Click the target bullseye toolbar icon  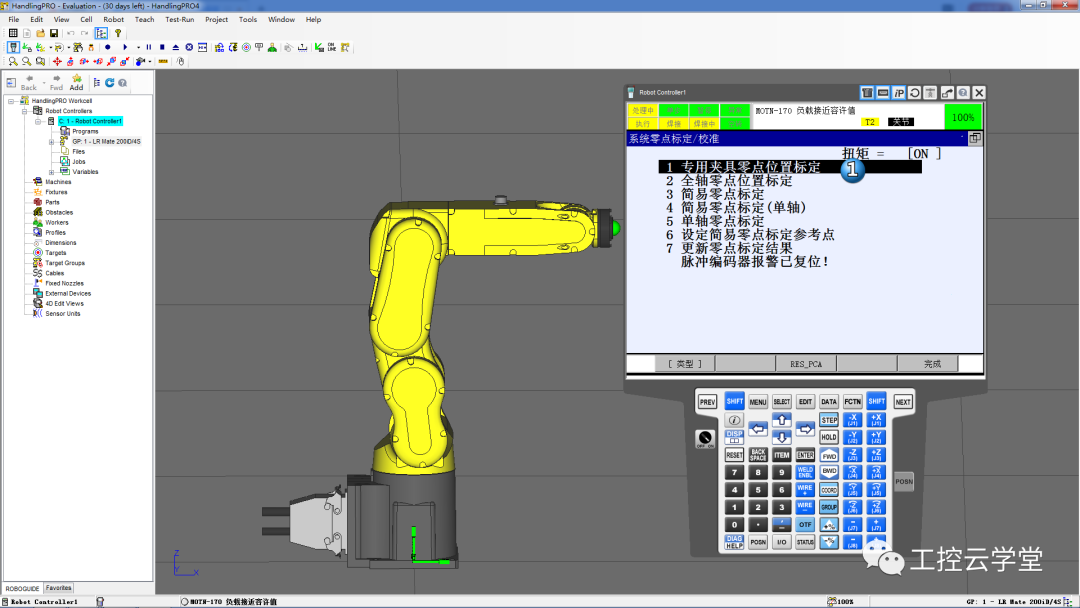click(x=246, y=48)
